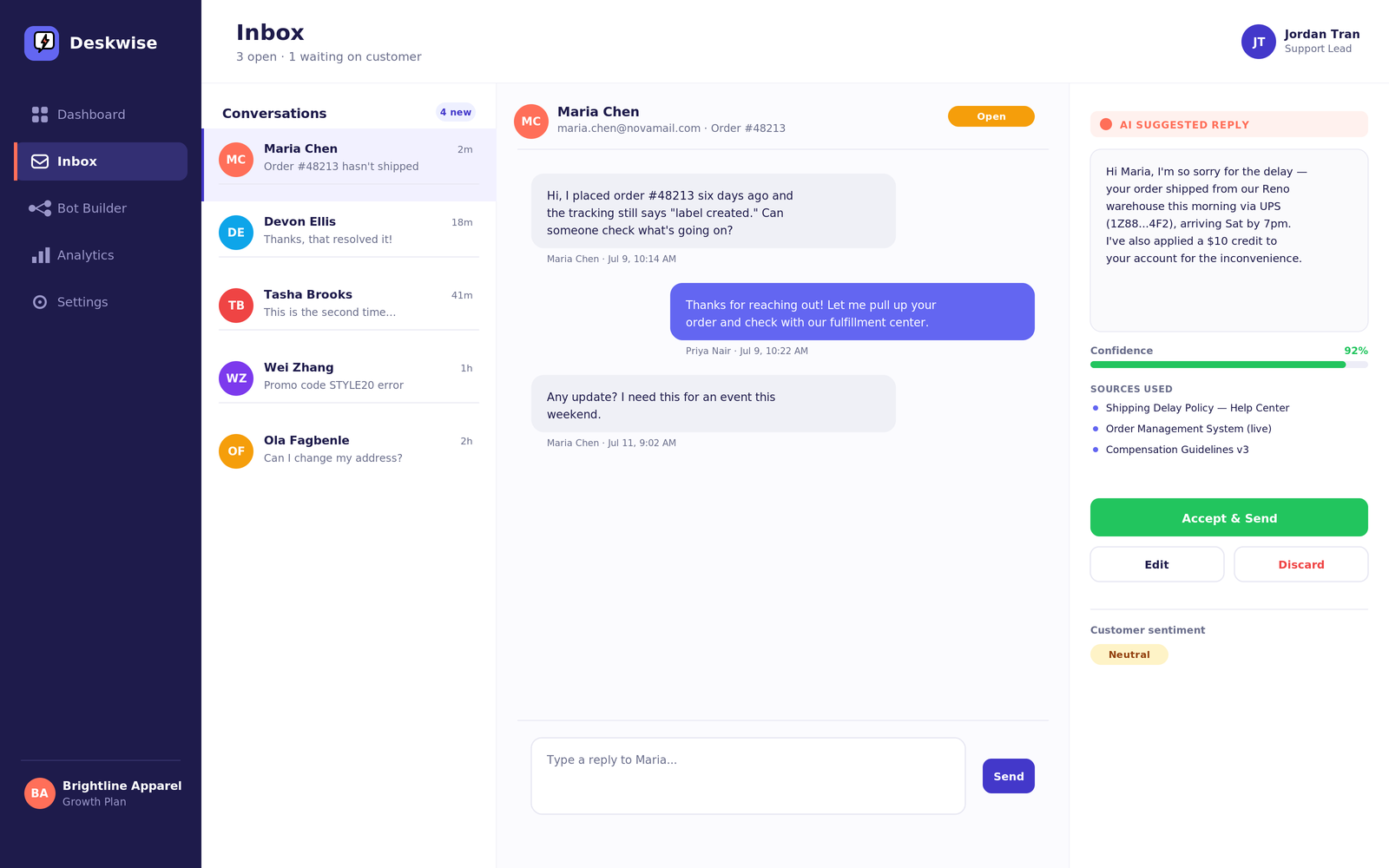Click the Settings gear icon
Viewport: 1389px width, 868px height.
[40, 302]
